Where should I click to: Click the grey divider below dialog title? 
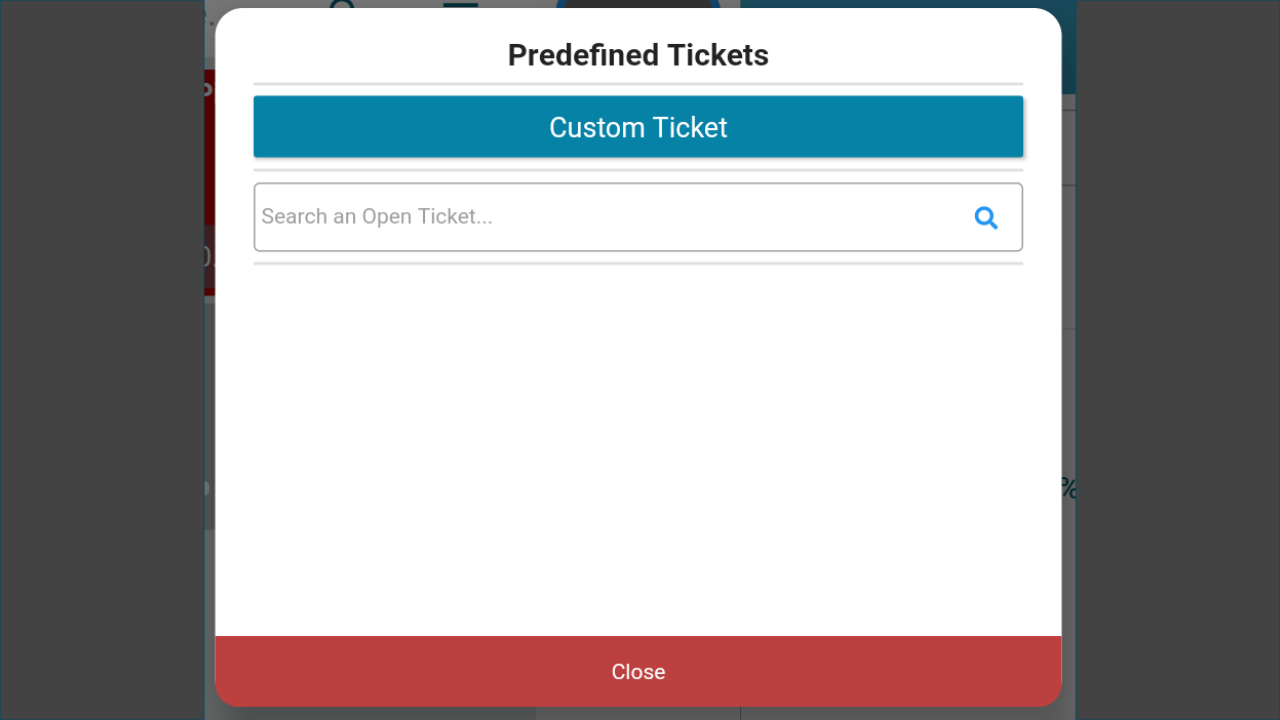point(638,83)
